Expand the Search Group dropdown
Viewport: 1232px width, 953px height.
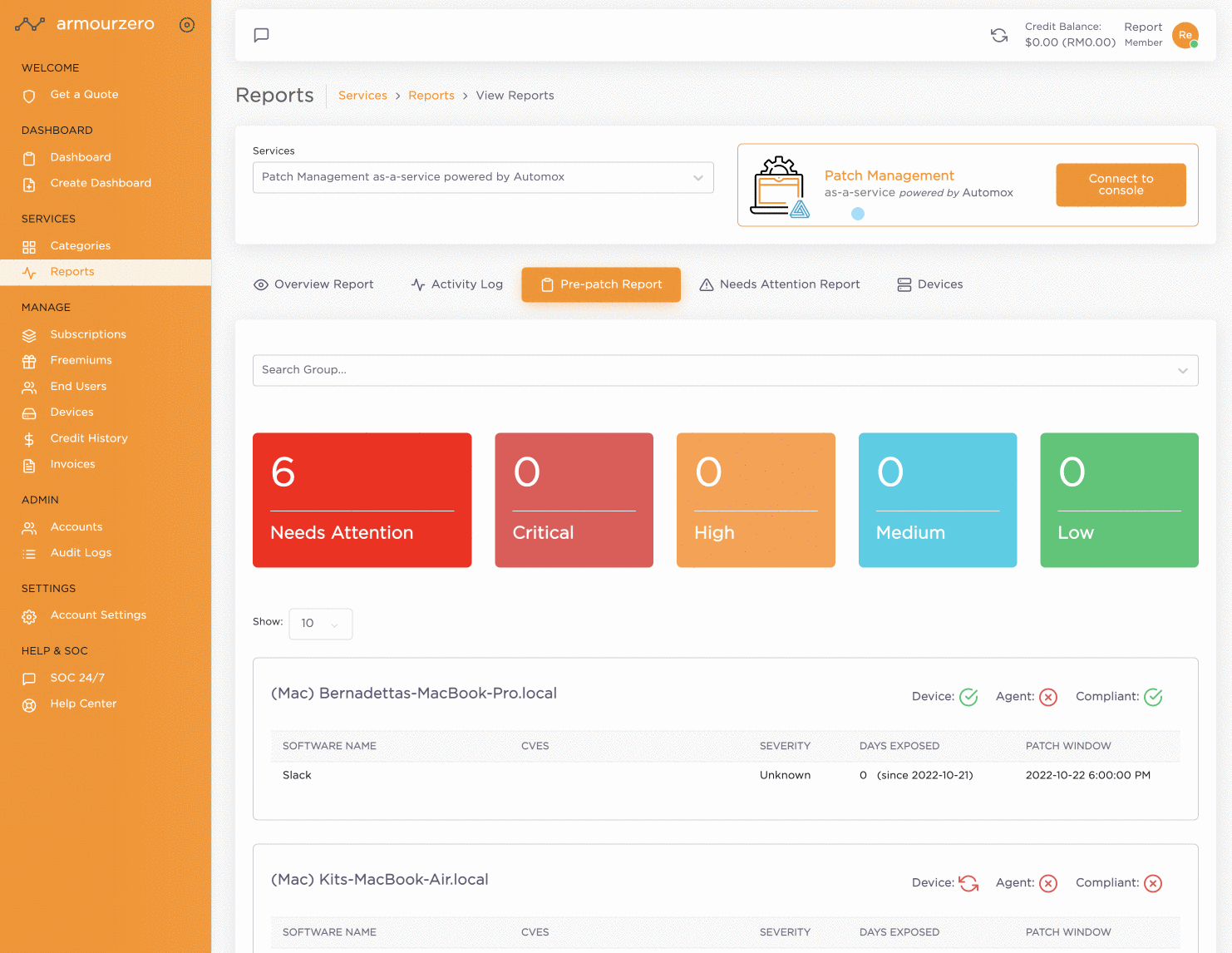(725, 370)
